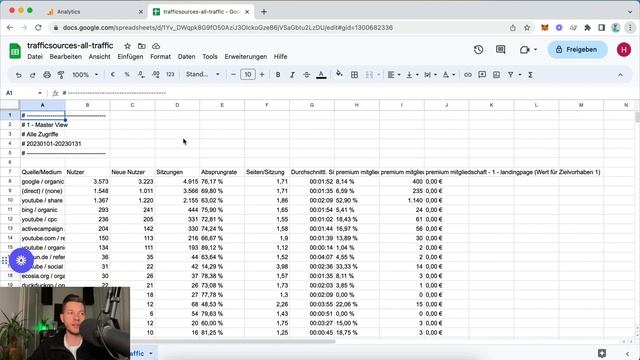Screen dimensions: 640x360
Task: Open the fill color bucket picker
Action: [339, 74]
